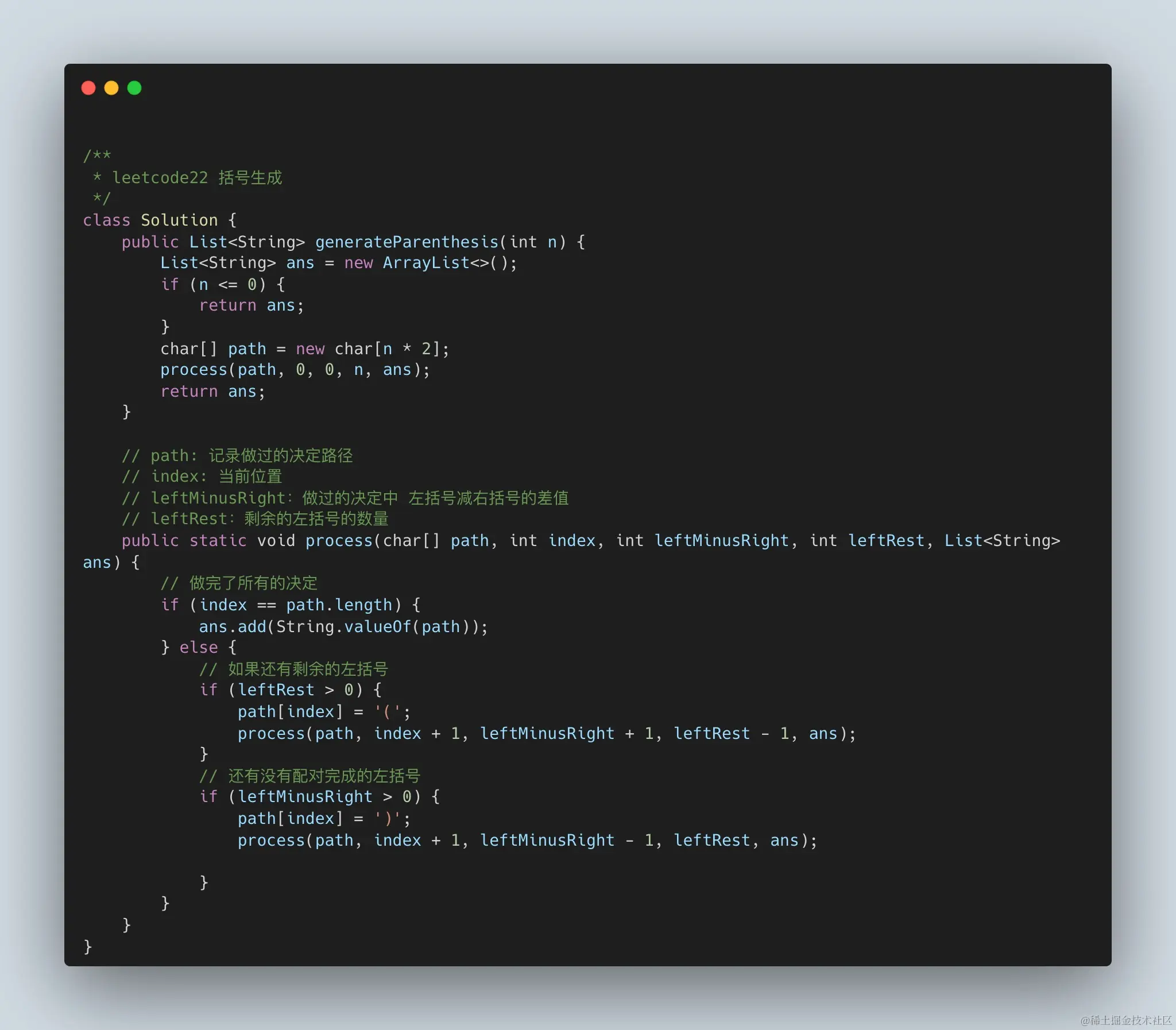Click the ')' character literal
Image resolution: width=1176 pixels, height=1030 pixels.
[387, 819]
